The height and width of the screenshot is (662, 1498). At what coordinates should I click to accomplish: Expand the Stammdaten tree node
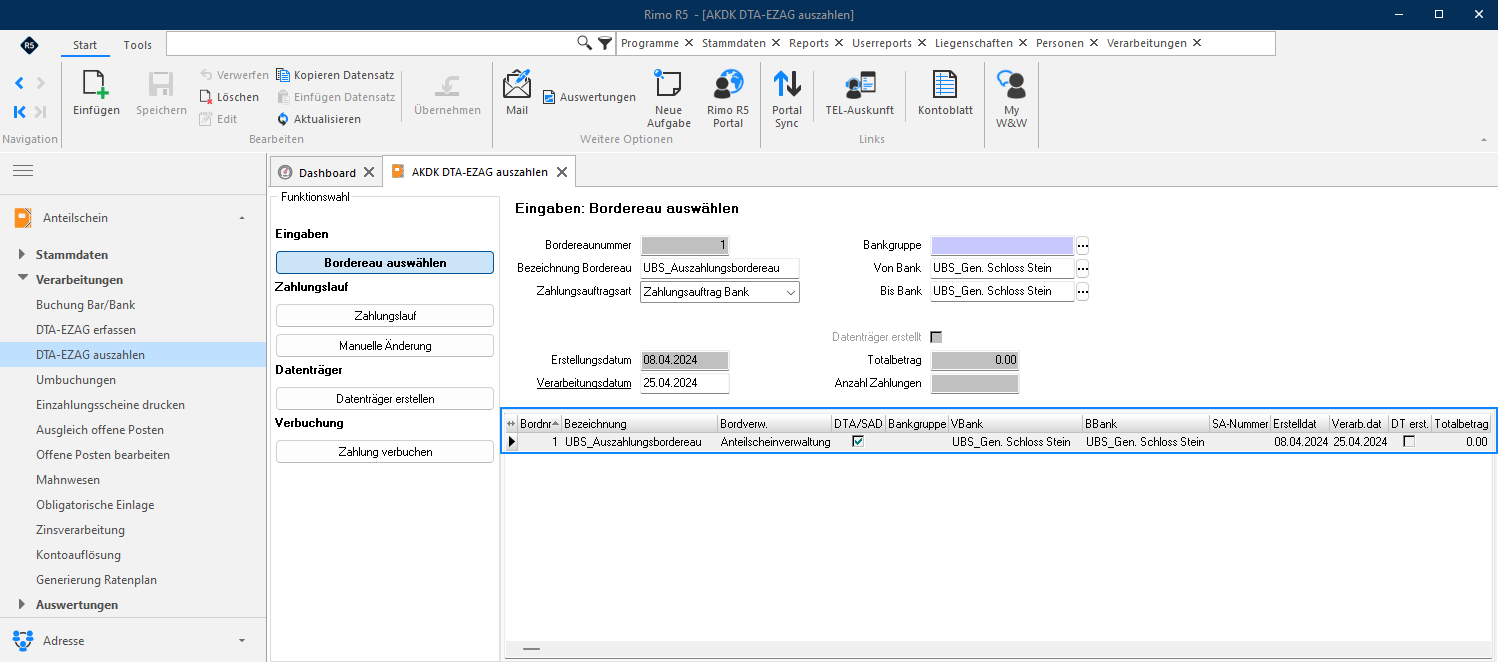pos(23,255)
